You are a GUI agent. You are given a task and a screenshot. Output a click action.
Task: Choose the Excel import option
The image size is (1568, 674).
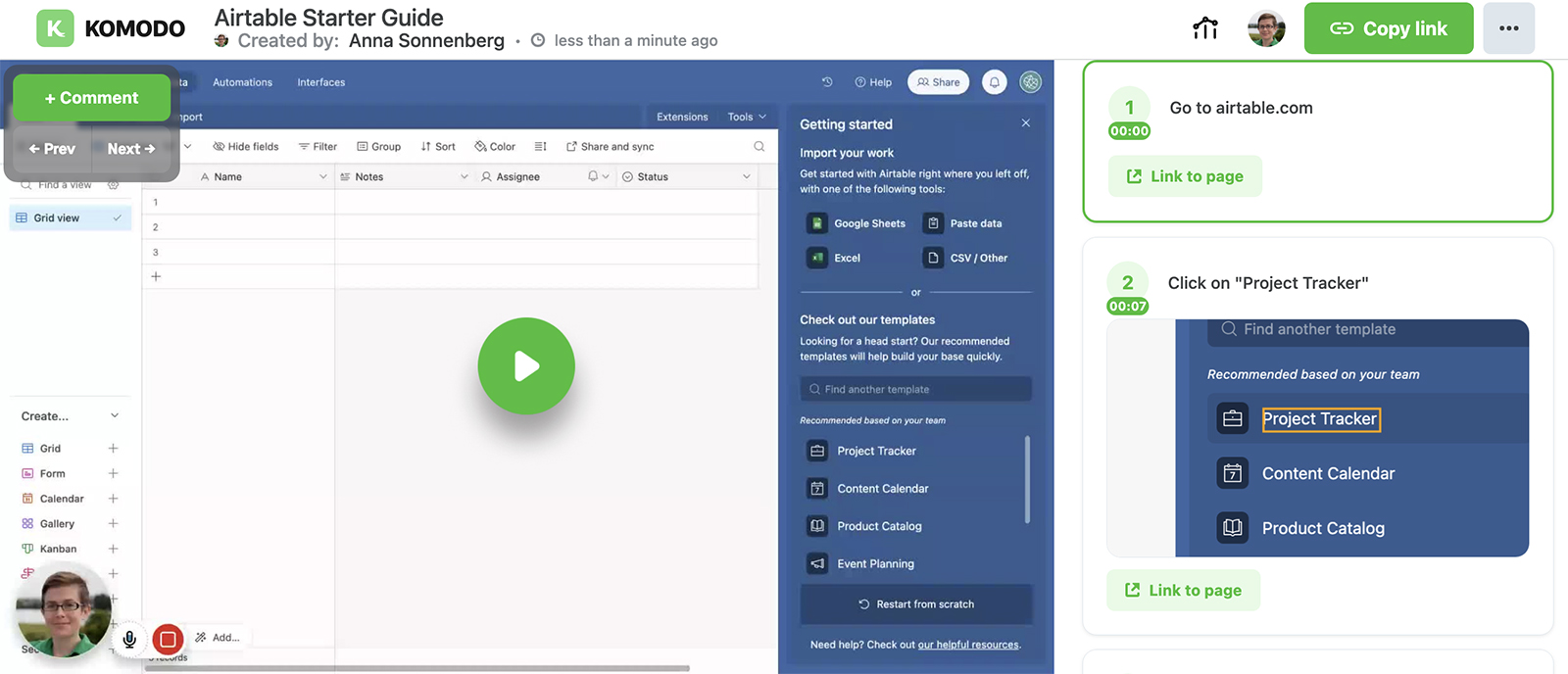pos(834,259)
